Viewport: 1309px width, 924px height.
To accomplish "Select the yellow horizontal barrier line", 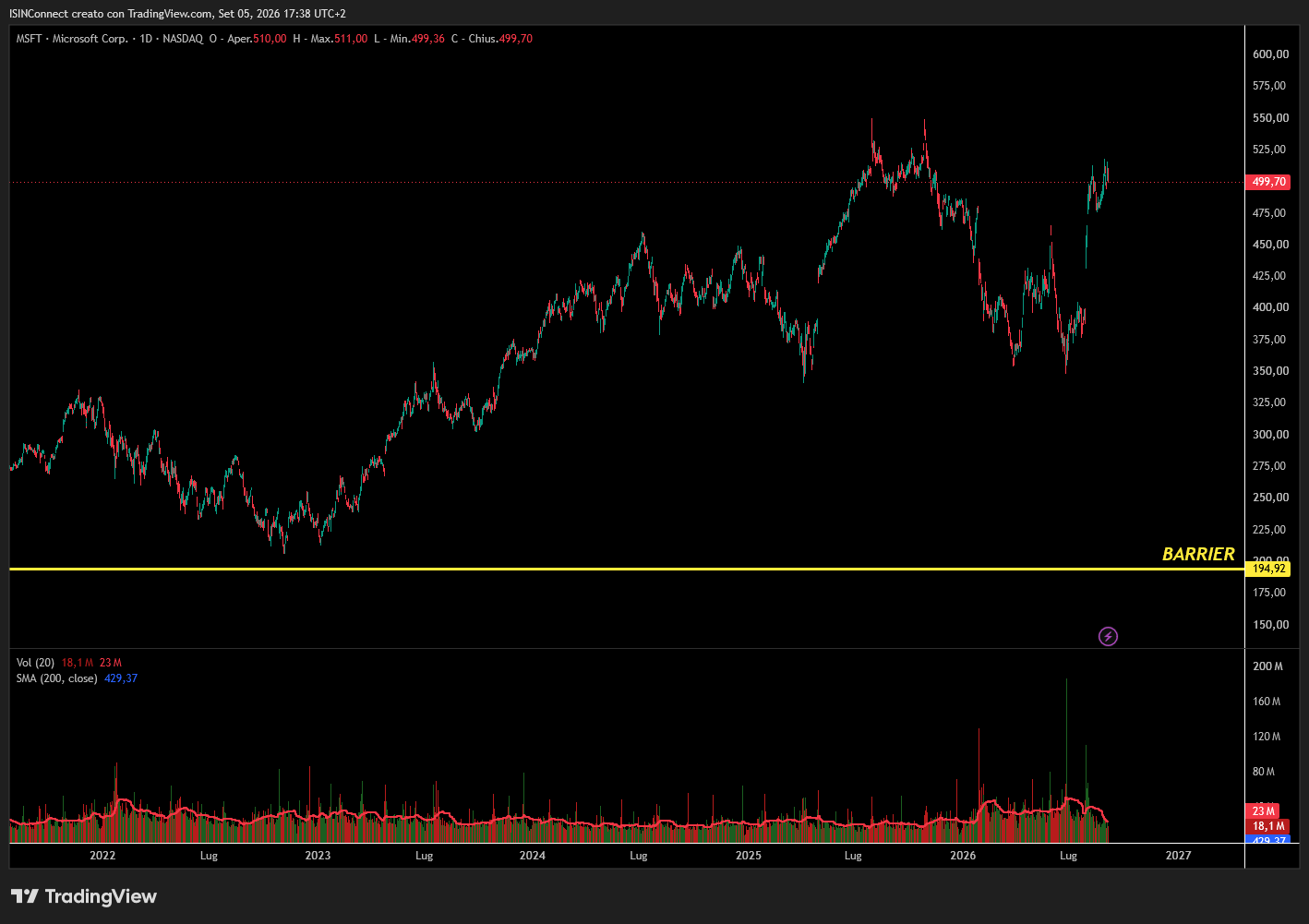I will (627, 569).
